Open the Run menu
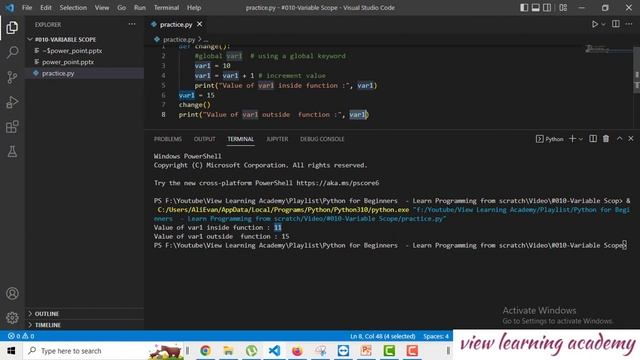This screenshot has width=640, height=360. tap(140, 8)
